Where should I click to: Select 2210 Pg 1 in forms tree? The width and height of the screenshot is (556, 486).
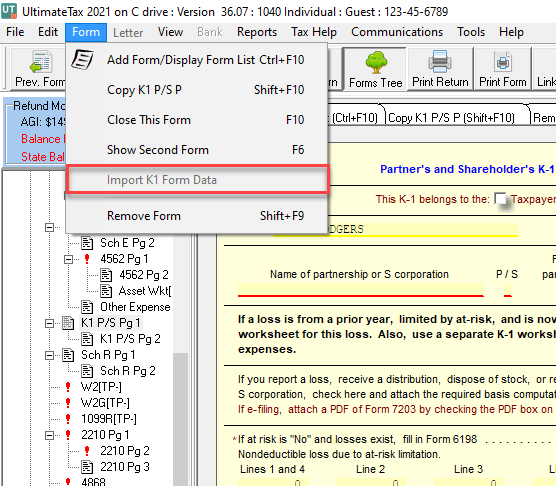105,435
